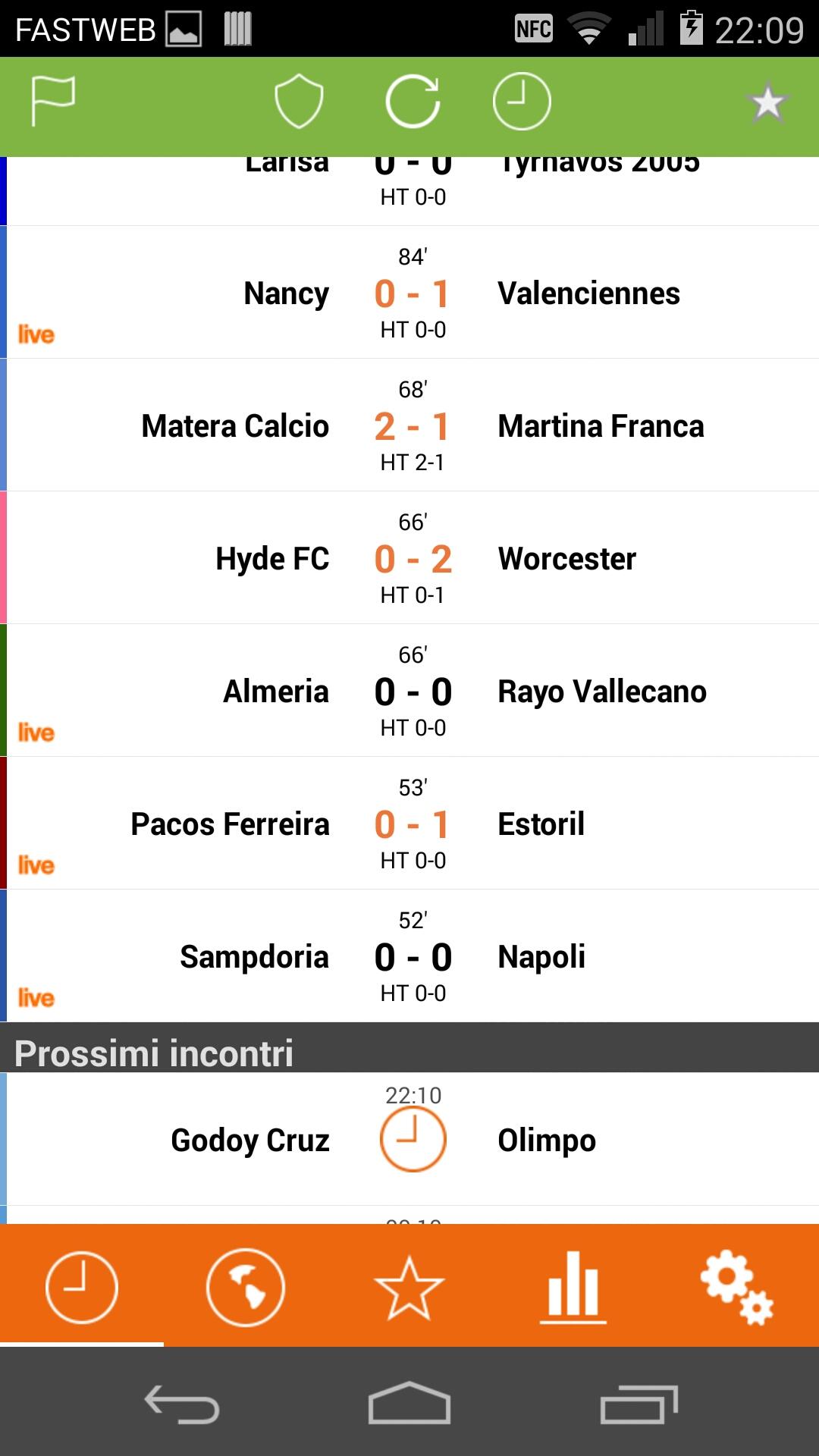
Task: Toggle the favorites star in the top bar
Action: coord(767,102)
